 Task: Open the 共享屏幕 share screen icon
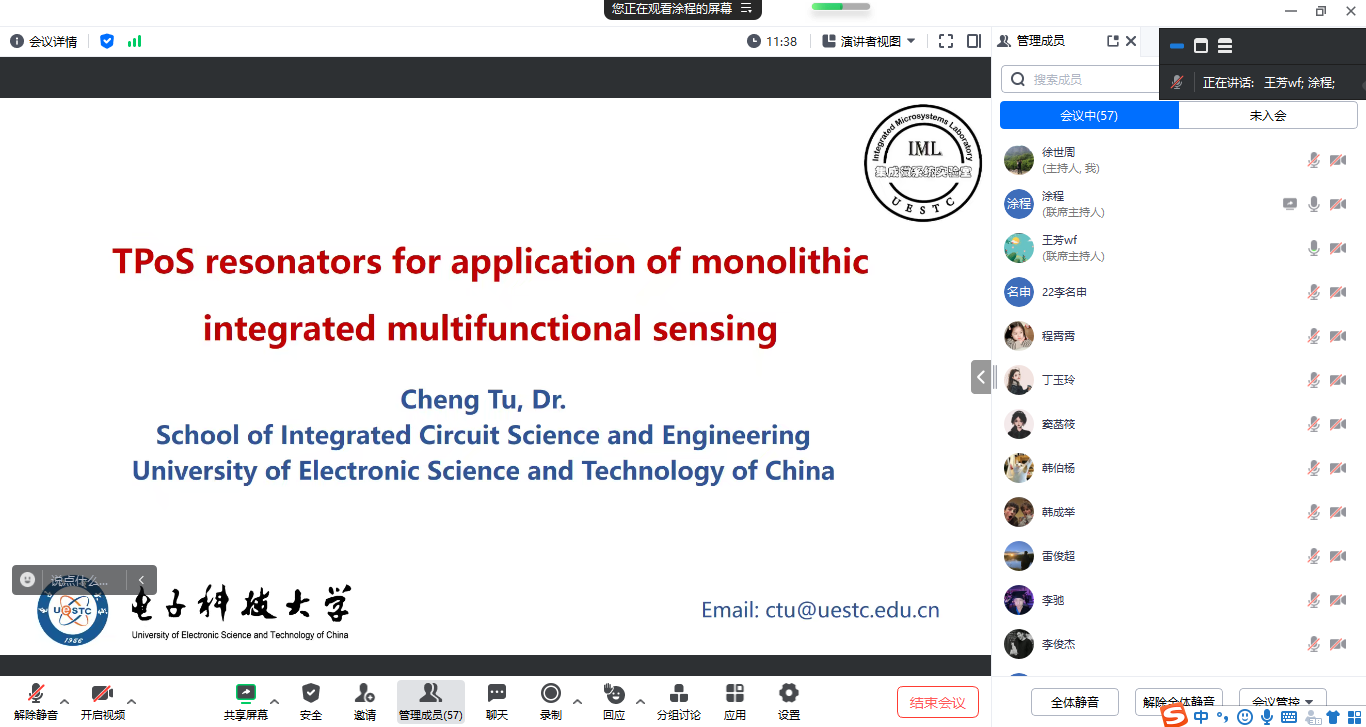pos(245,693)
